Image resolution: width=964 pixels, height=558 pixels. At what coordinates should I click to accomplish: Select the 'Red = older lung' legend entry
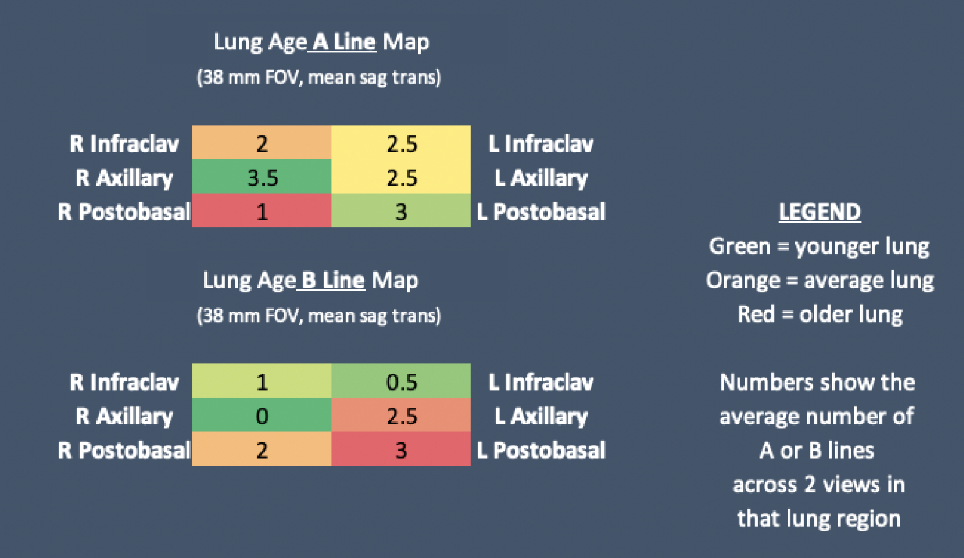820,314
